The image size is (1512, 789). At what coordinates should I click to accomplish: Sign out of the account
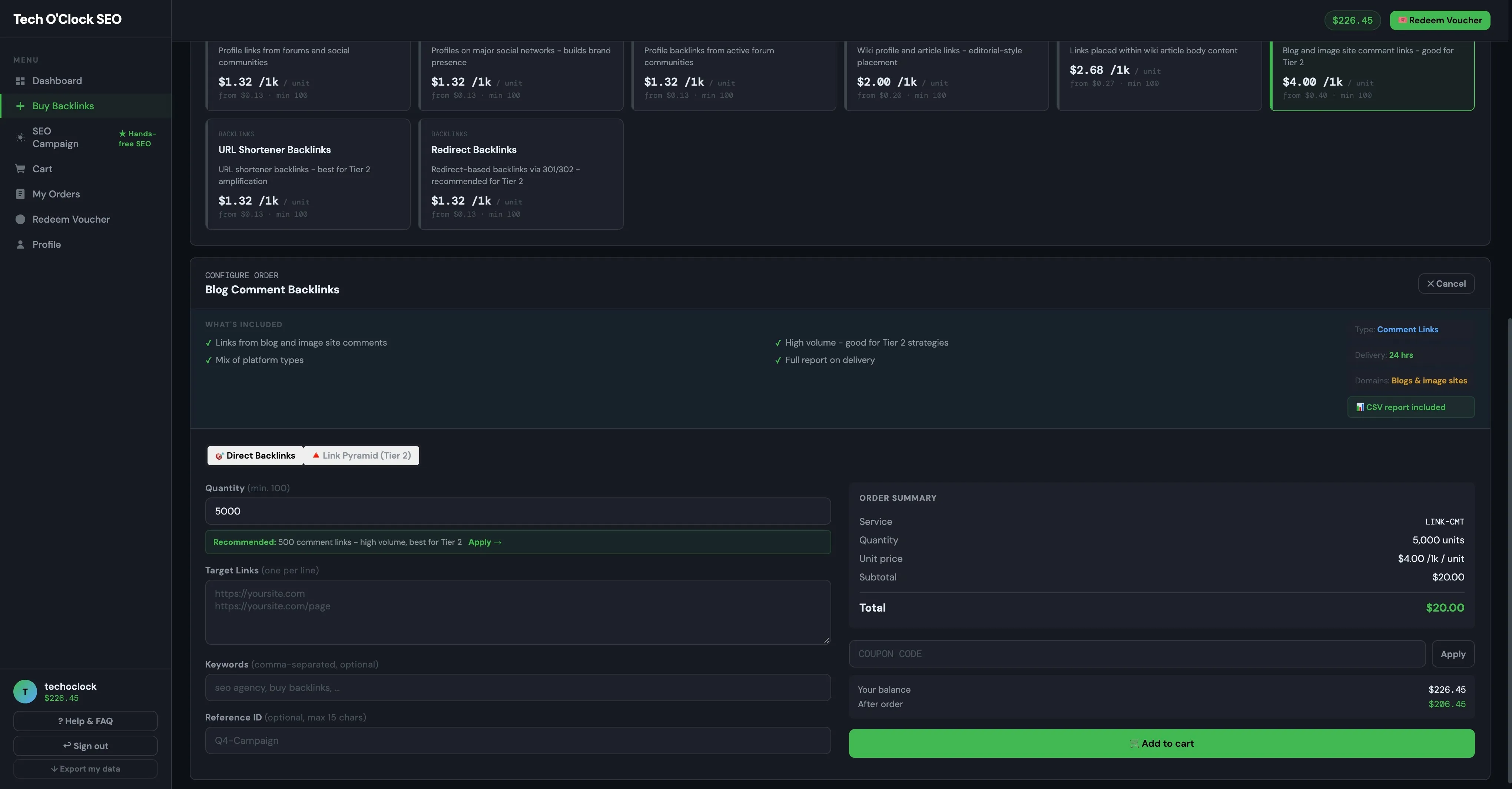pyautogui.click(x=86, y=746)
